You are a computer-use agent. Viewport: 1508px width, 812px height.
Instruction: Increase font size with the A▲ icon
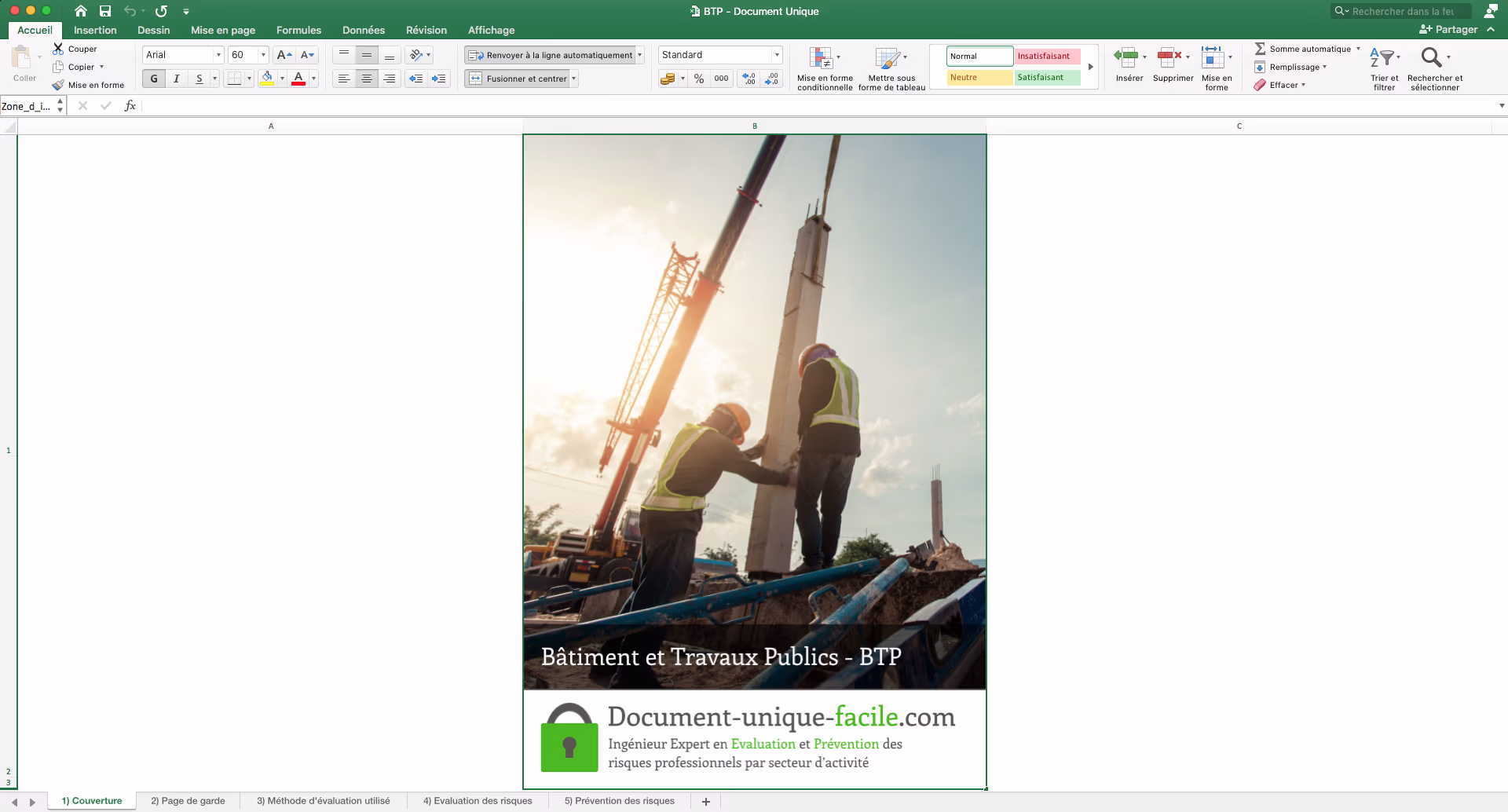[x=284, y=55]
